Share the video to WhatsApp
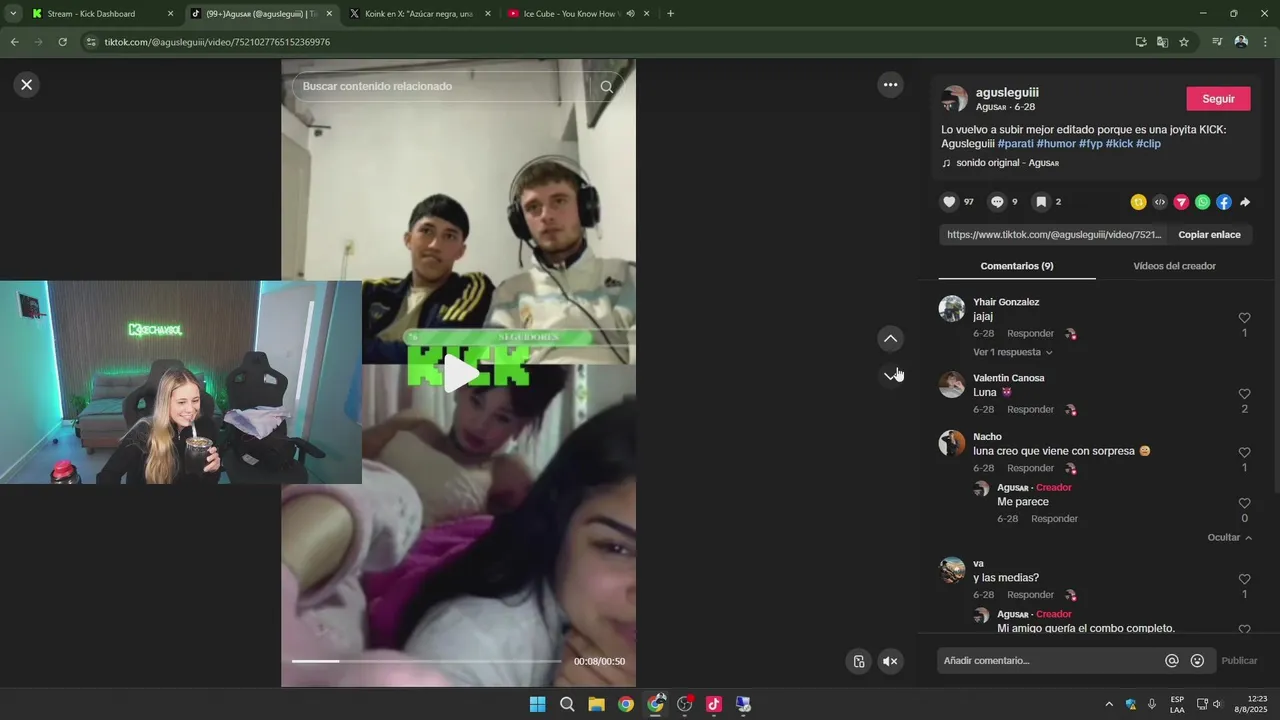 (1202, 202)
